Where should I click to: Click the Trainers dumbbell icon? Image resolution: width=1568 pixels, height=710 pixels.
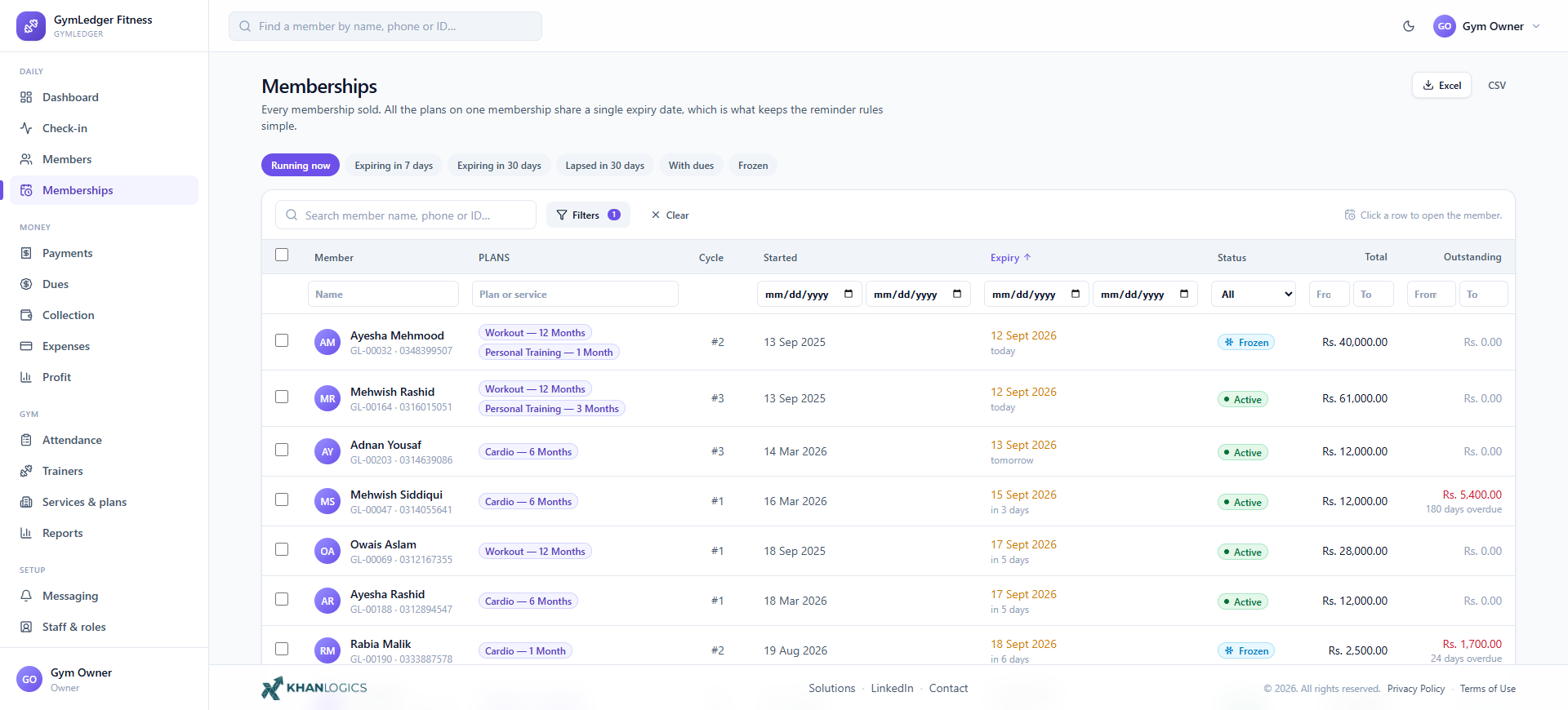coord(26,471)
